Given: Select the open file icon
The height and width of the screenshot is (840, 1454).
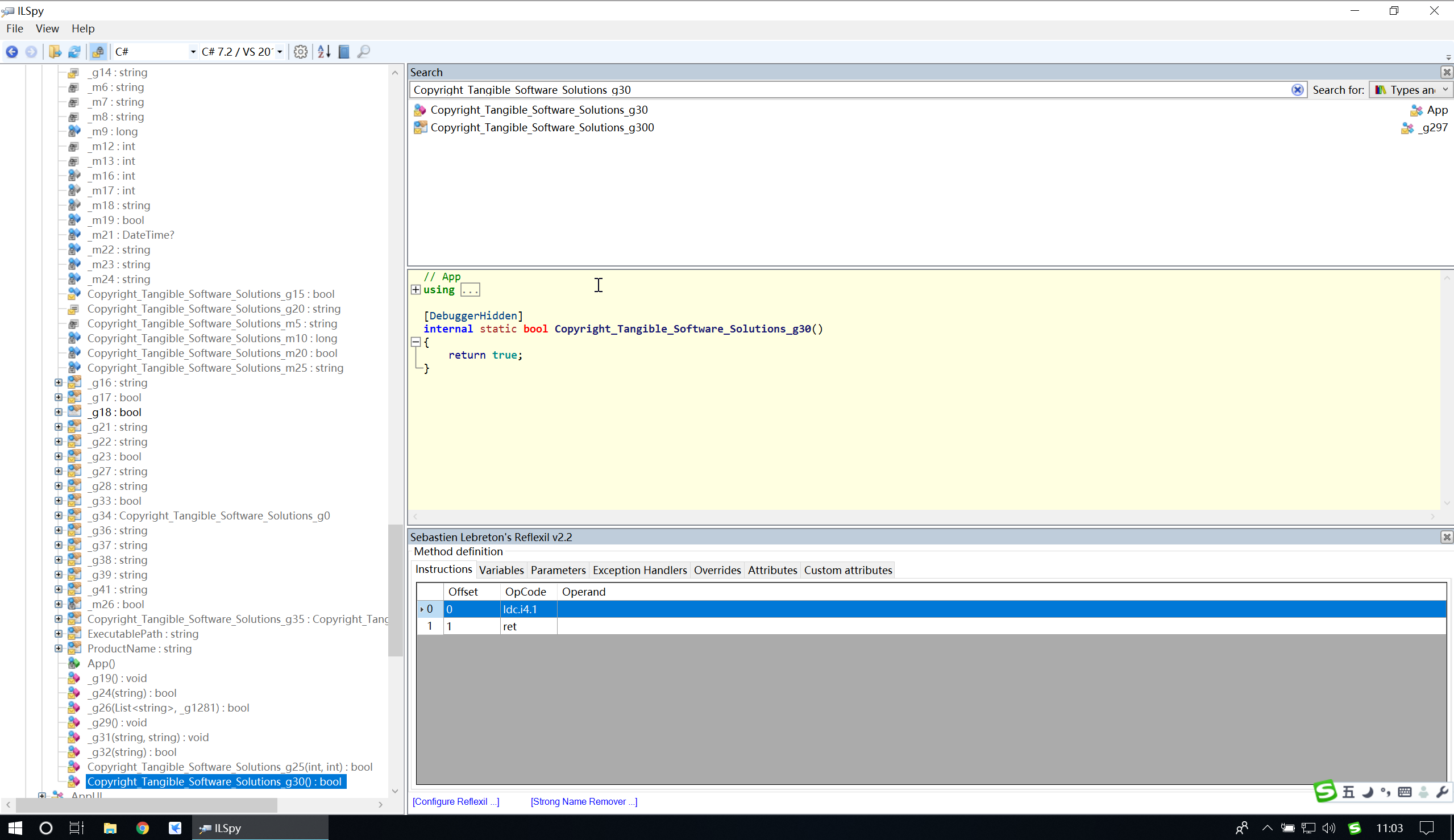Looking at the screenshot, I should click(56, 51).
